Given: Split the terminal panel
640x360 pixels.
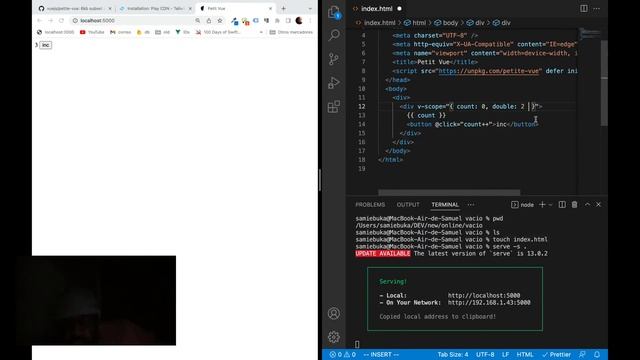Looking at the screenshot, I should [x=562, y=204].
